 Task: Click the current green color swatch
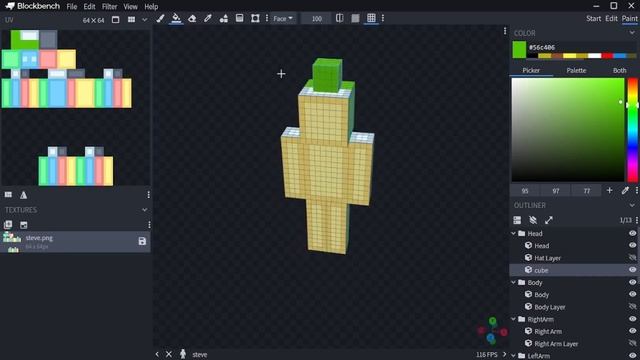519,50
